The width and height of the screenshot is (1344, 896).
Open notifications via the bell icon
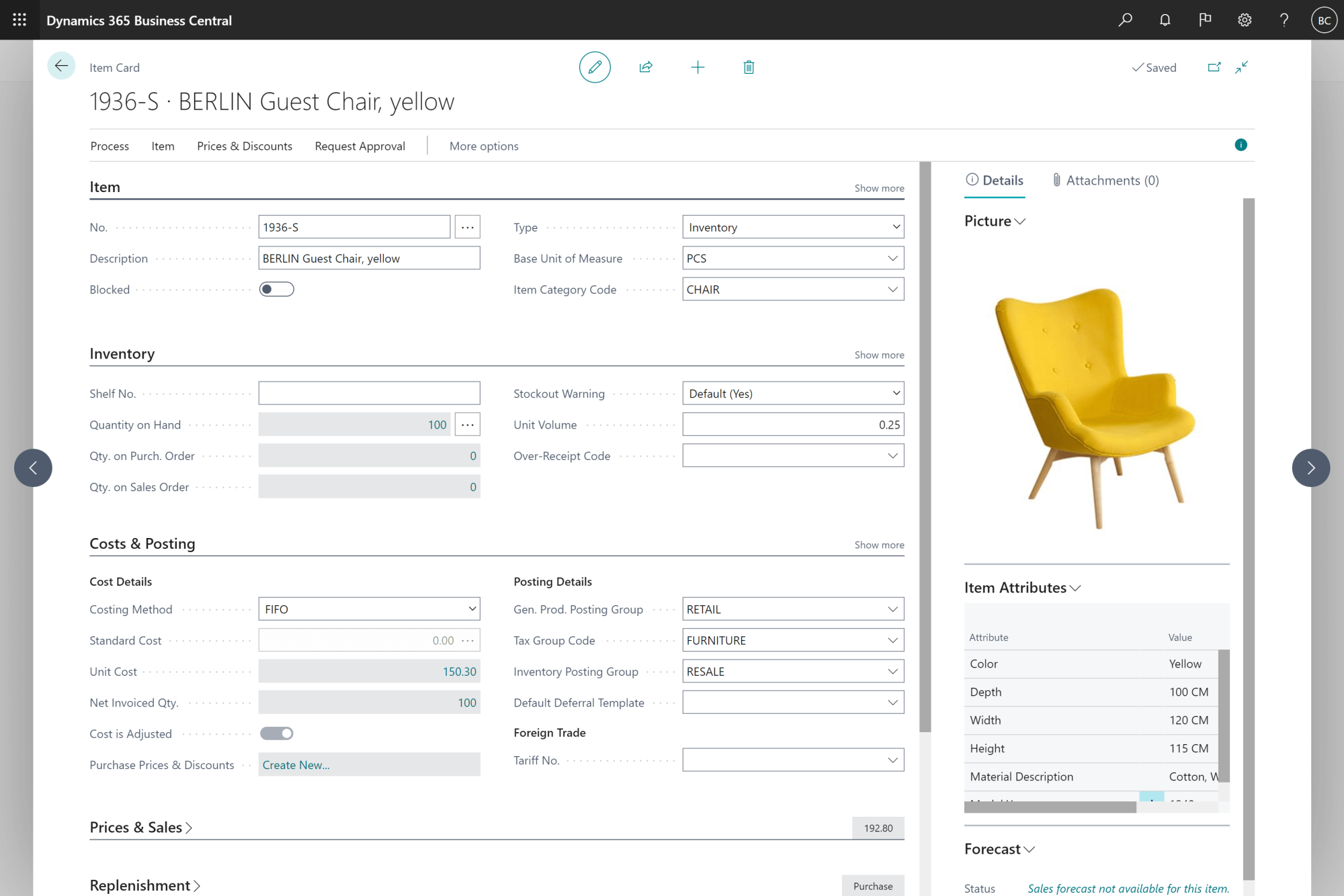point(1165,19)
